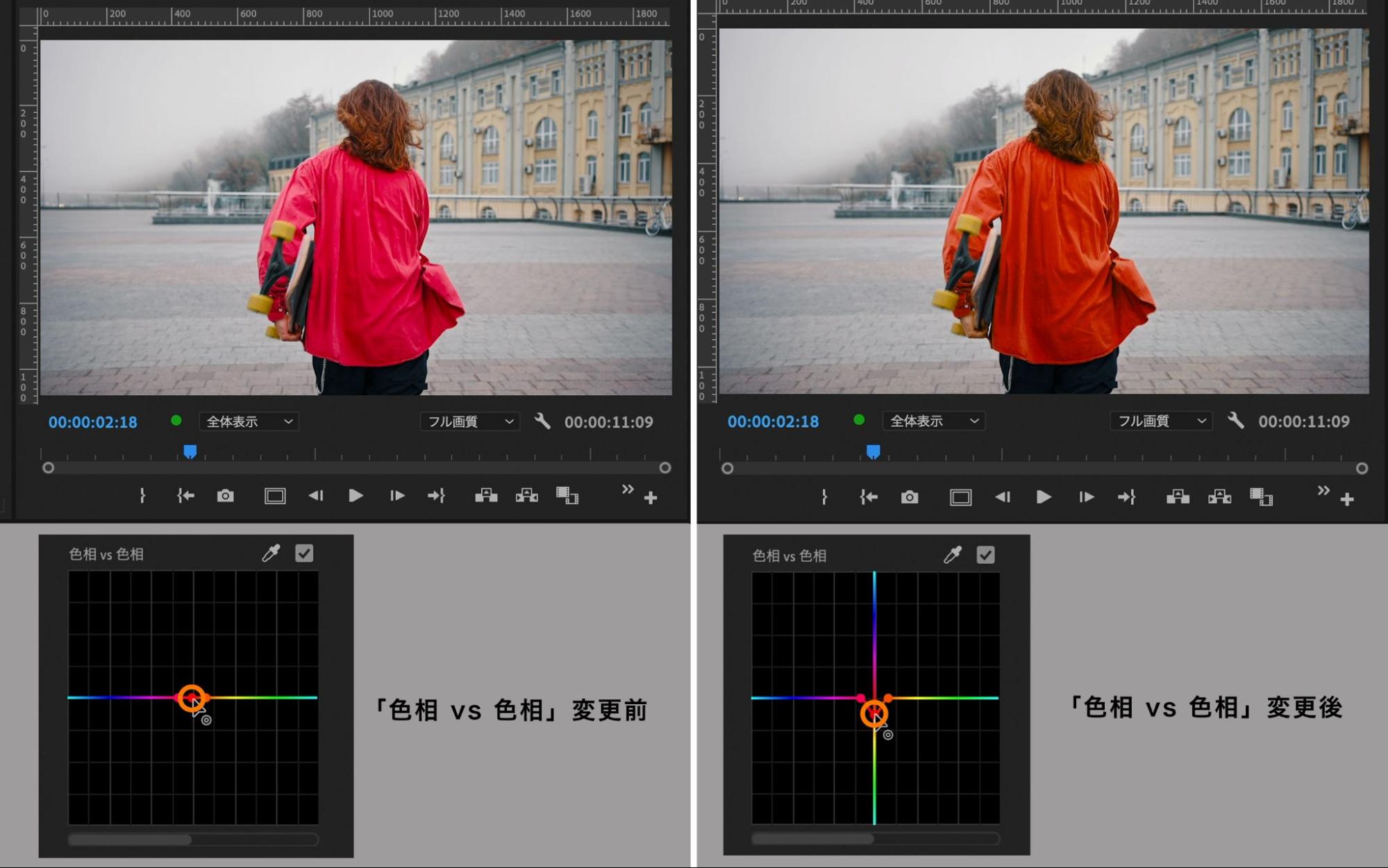Click the left monitor's Mark In icon
The image size is (1388, 868).
142,496
